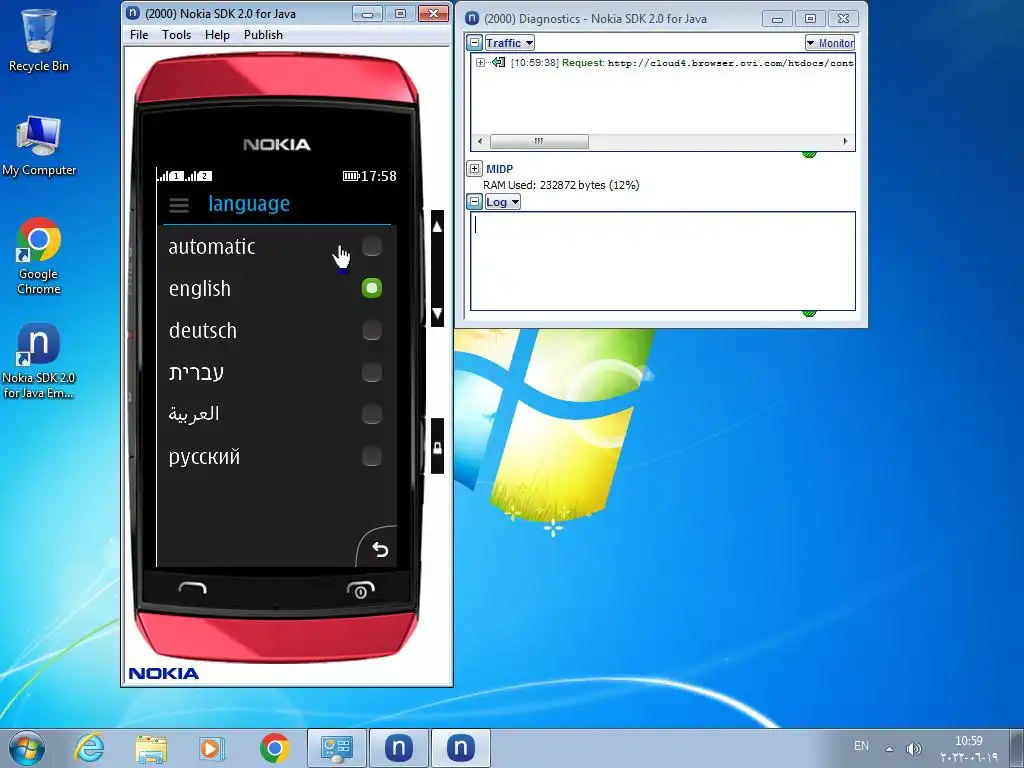
Task: Click the EN language indicator
Action: point(861,746)
